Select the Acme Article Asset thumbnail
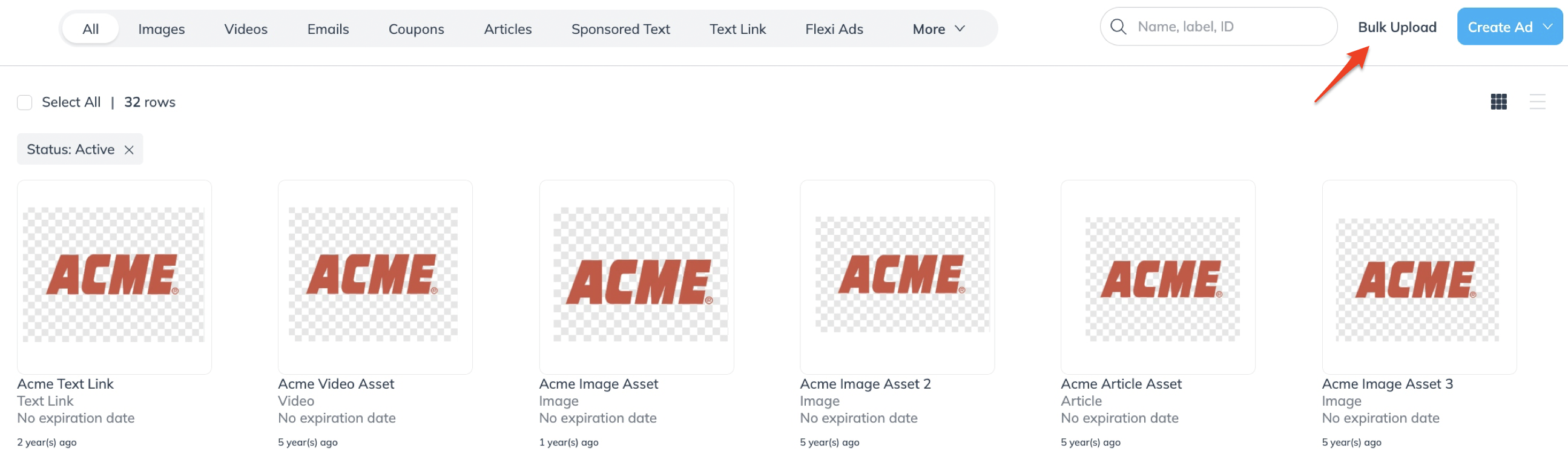 tap(1157, 276)
